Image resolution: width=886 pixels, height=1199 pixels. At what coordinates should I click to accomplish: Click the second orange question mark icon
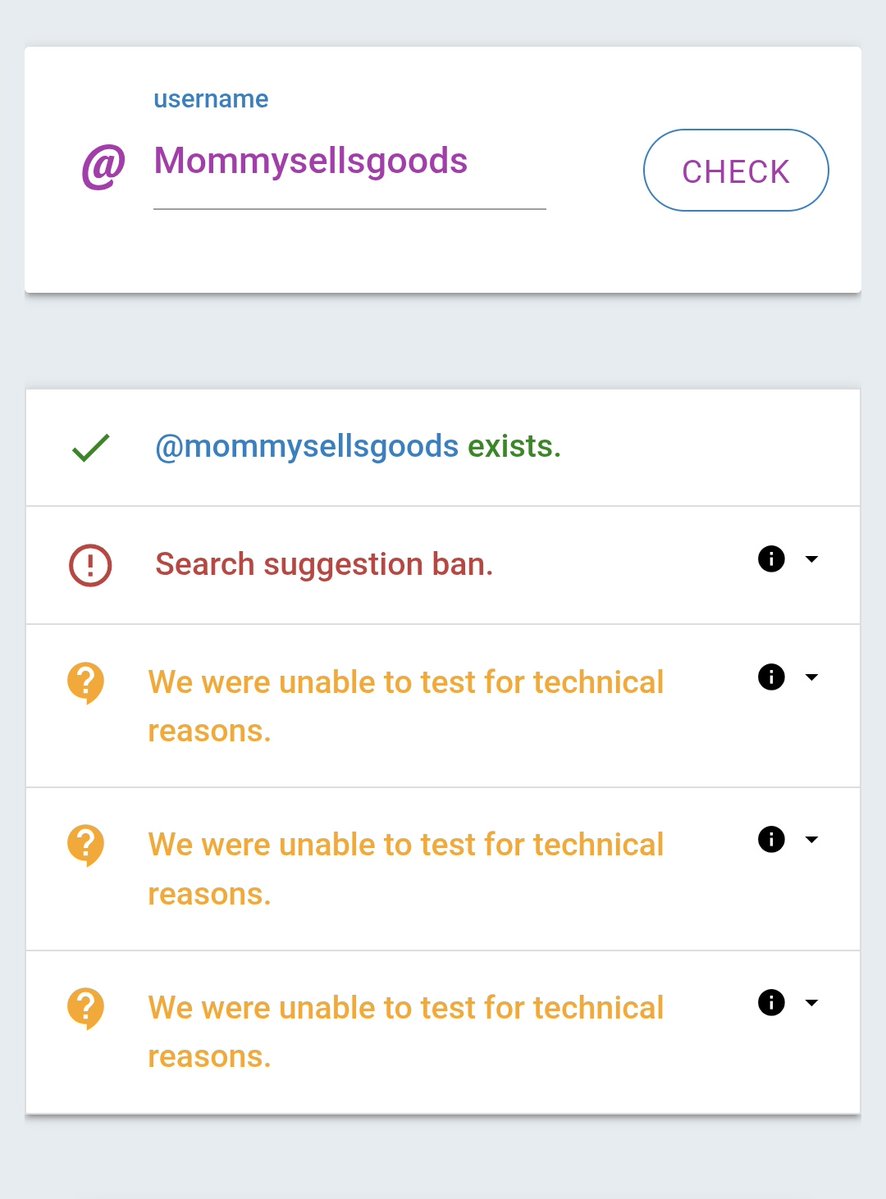[86, 846]
